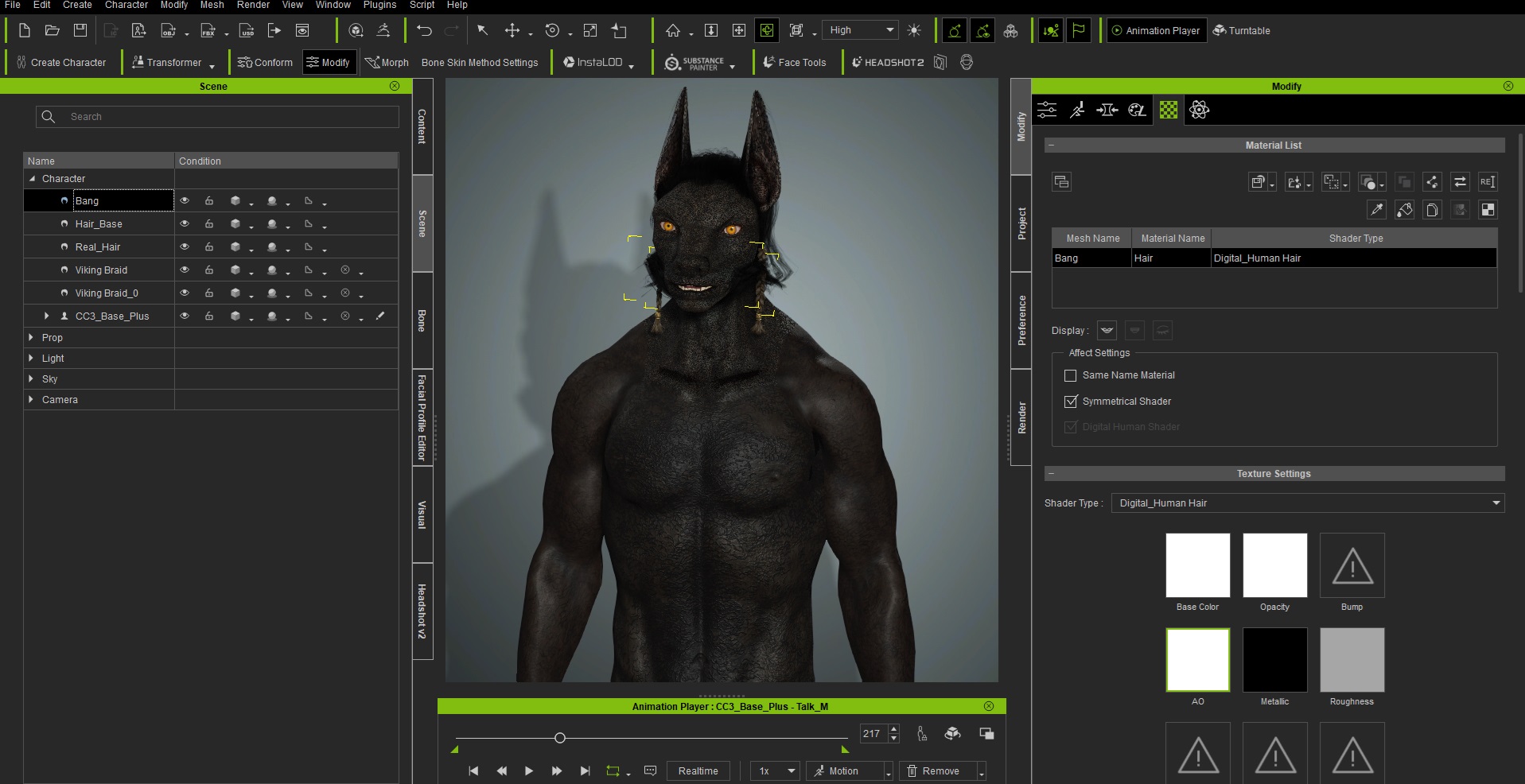Click the Home camera view icon
Image resolution: width=1525 pixels, height=784 pixels.
pyautogui.click(x=673, y=30)
